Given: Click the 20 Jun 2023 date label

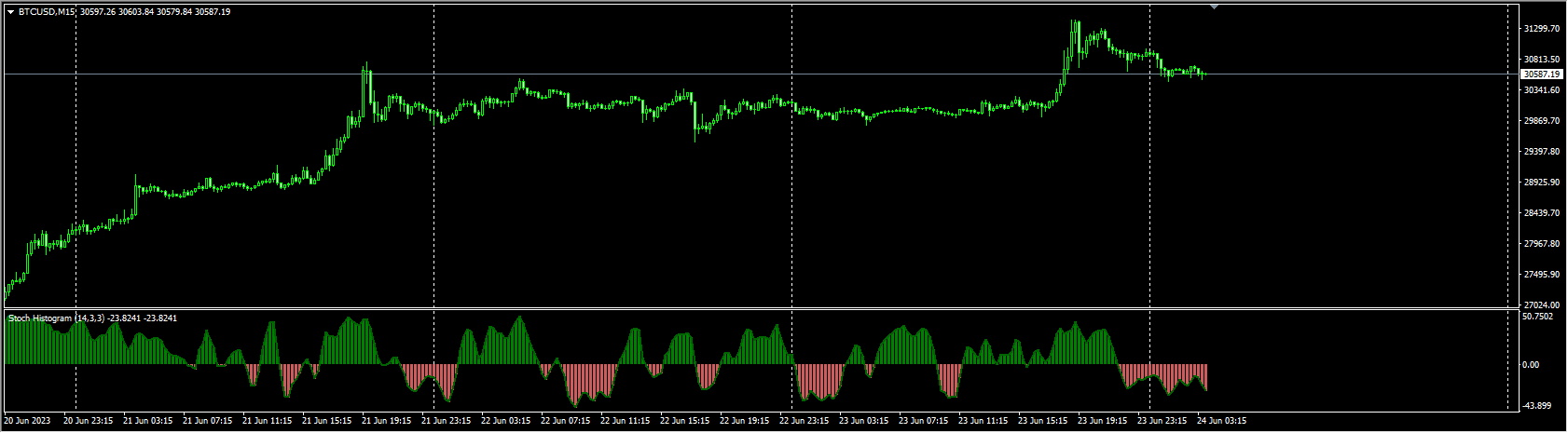Looking at the screenshot, I should click(x=28, y=421).
